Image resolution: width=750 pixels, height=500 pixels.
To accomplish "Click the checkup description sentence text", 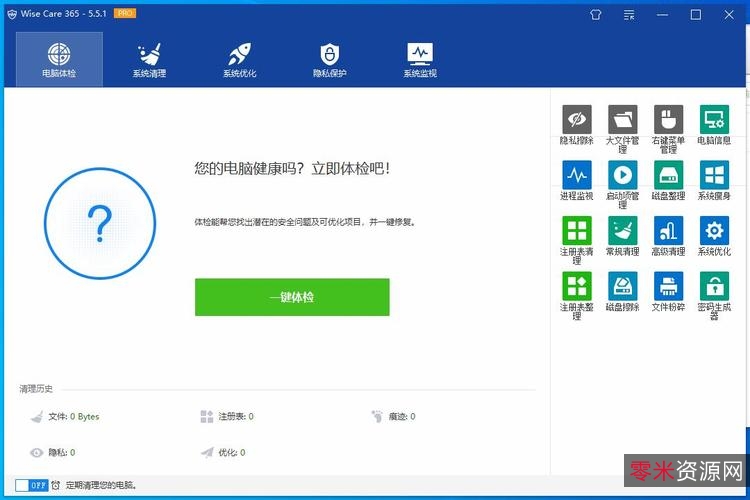I will coord(305,222).
